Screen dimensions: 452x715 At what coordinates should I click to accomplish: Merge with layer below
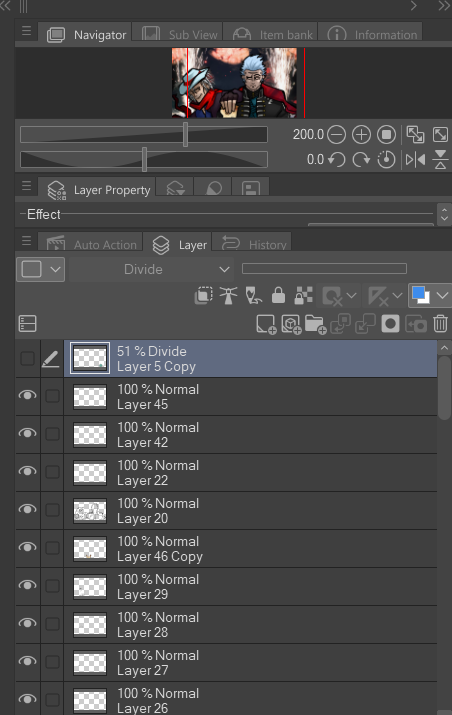point(365,324)
